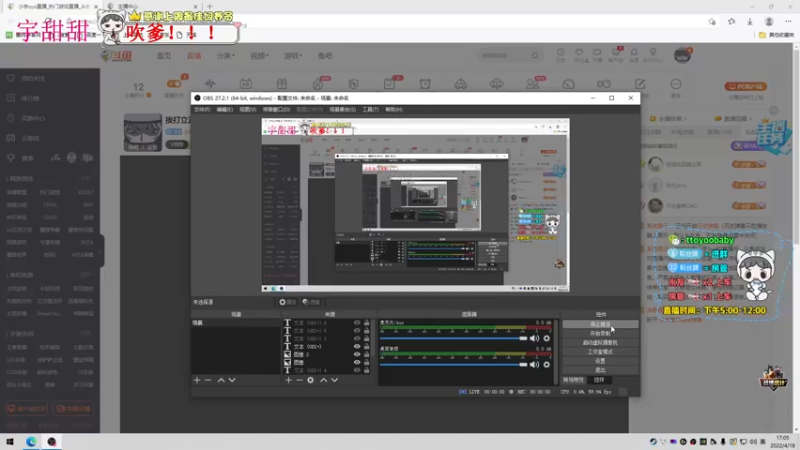800x450 pixels.
Task: Open the Windows Start menu
Action: (10, 442)
